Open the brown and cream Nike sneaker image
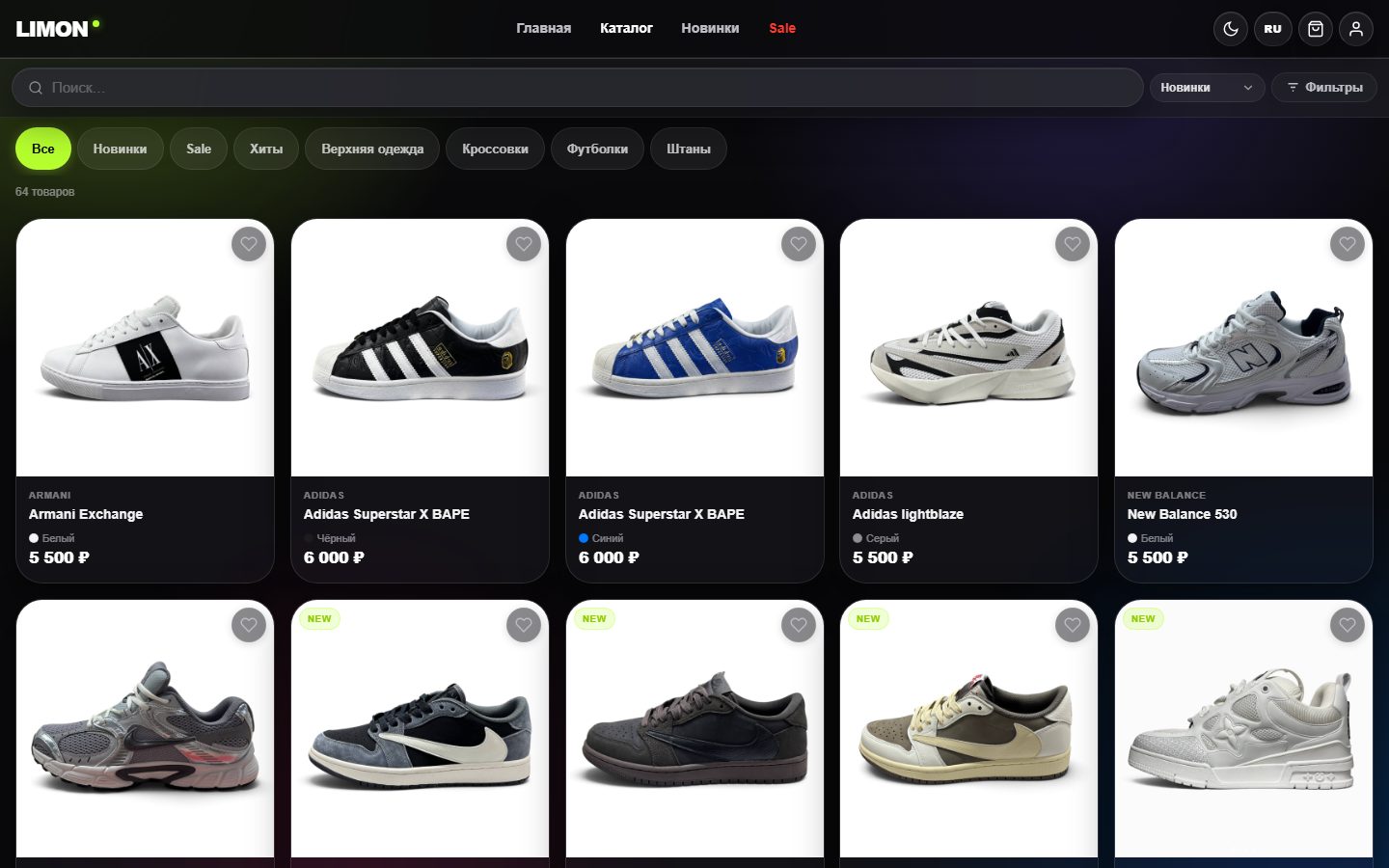 click(968, 729)
